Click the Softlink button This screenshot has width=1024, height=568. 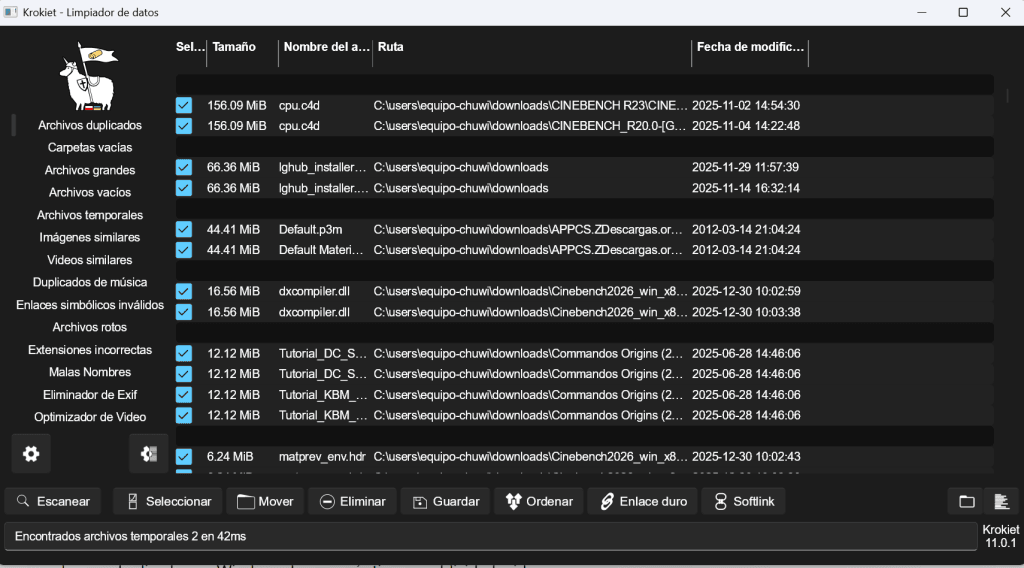(743, 501)
